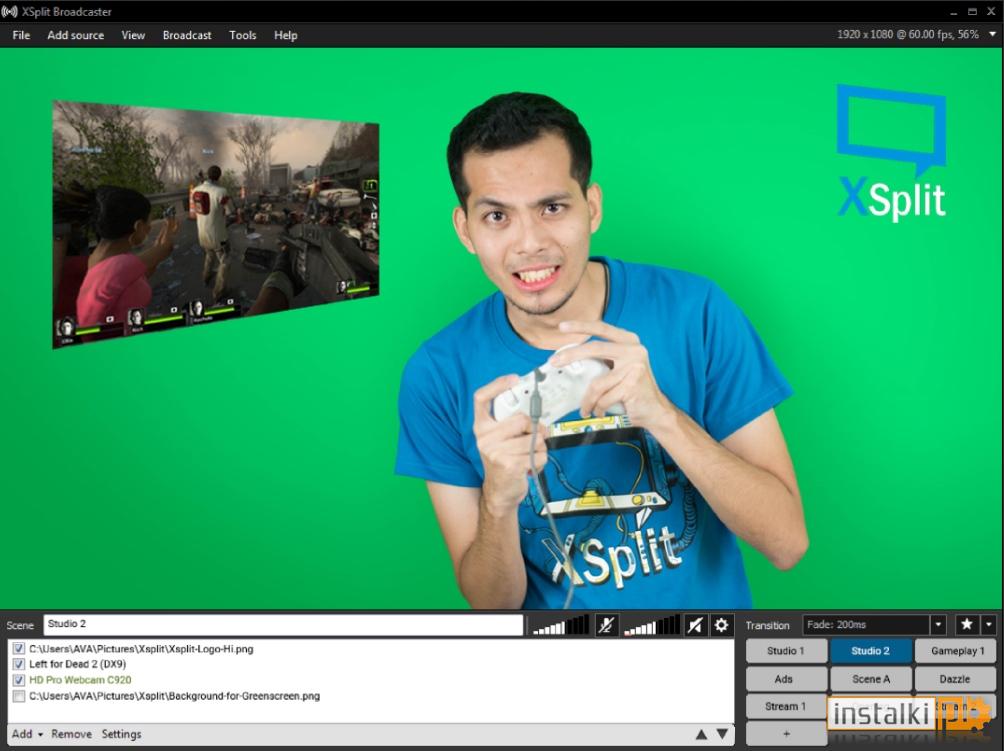Select Left for Dead 2 (DX9) source row

(x=371, y=664)
